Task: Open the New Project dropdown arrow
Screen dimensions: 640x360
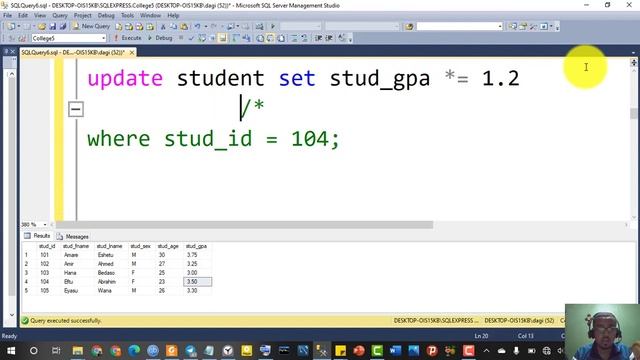Action: [19, 27]
